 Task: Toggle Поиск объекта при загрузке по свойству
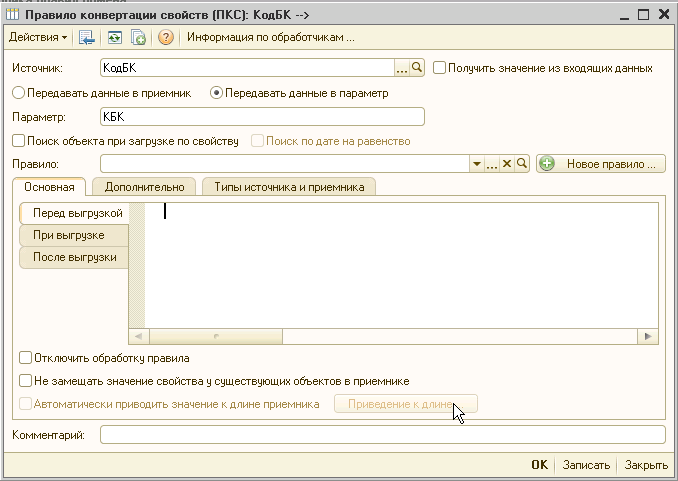coord(18,141)
